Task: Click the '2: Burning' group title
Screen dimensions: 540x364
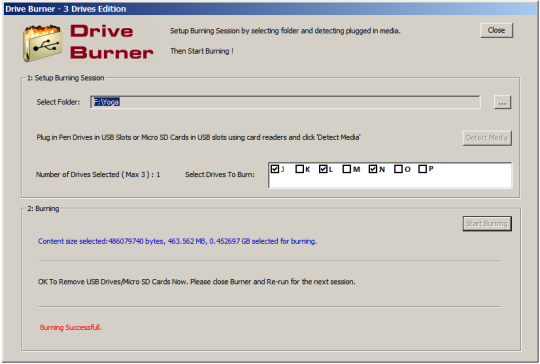Action: tap(43, 209)
